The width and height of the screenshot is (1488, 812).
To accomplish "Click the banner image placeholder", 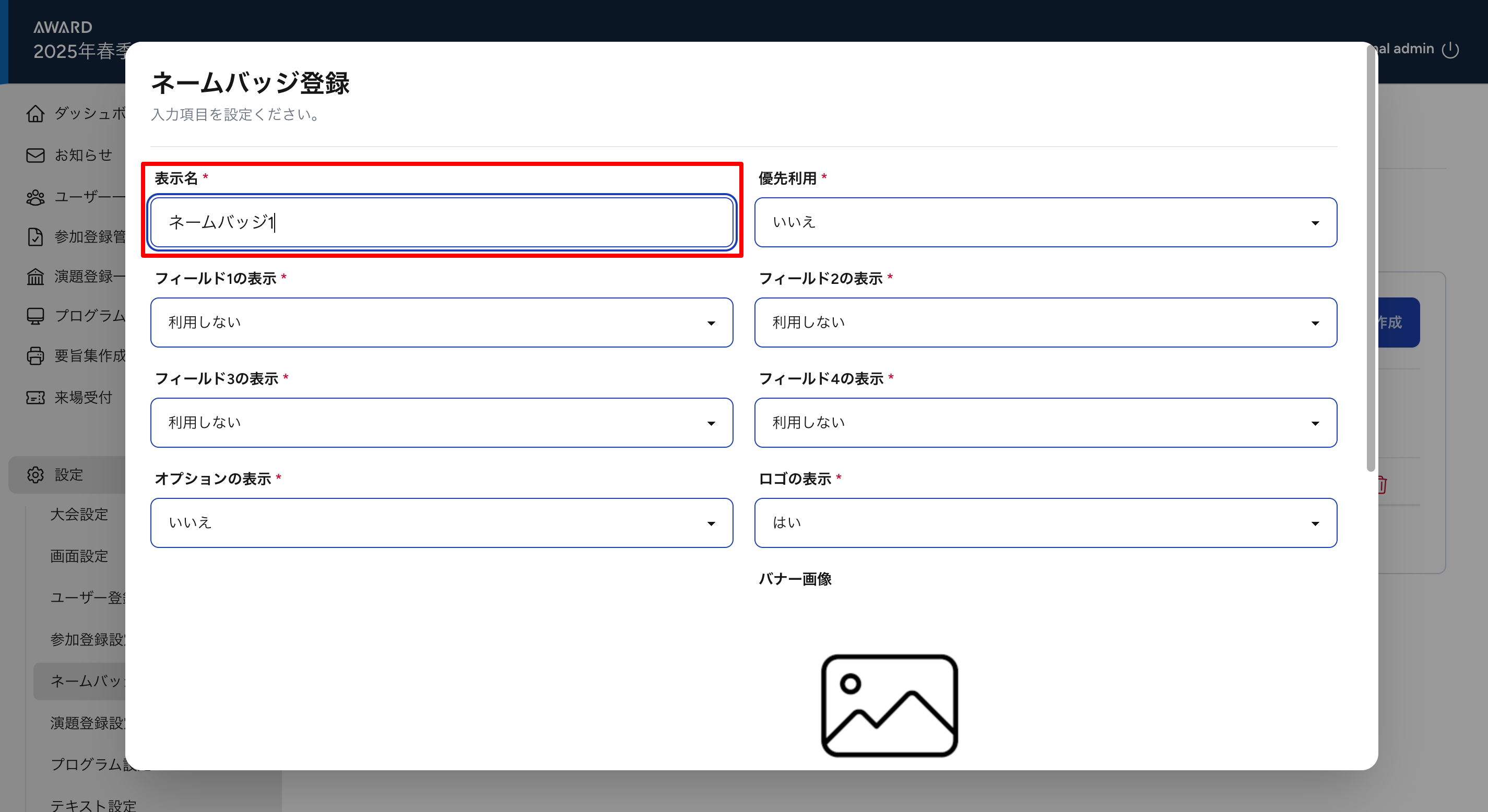I will 889,705.
